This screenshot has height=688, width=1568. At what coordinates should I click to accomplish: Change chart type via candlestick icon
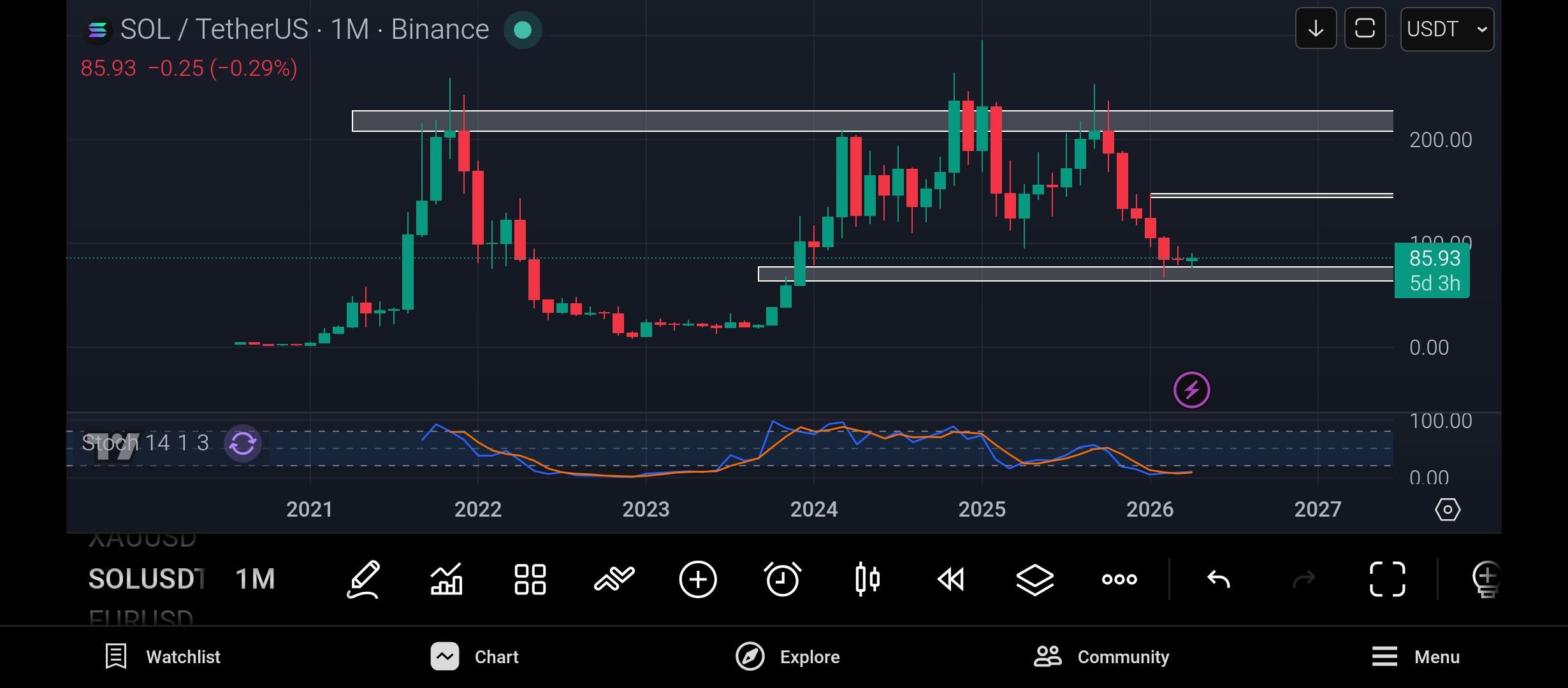(867, 579)
